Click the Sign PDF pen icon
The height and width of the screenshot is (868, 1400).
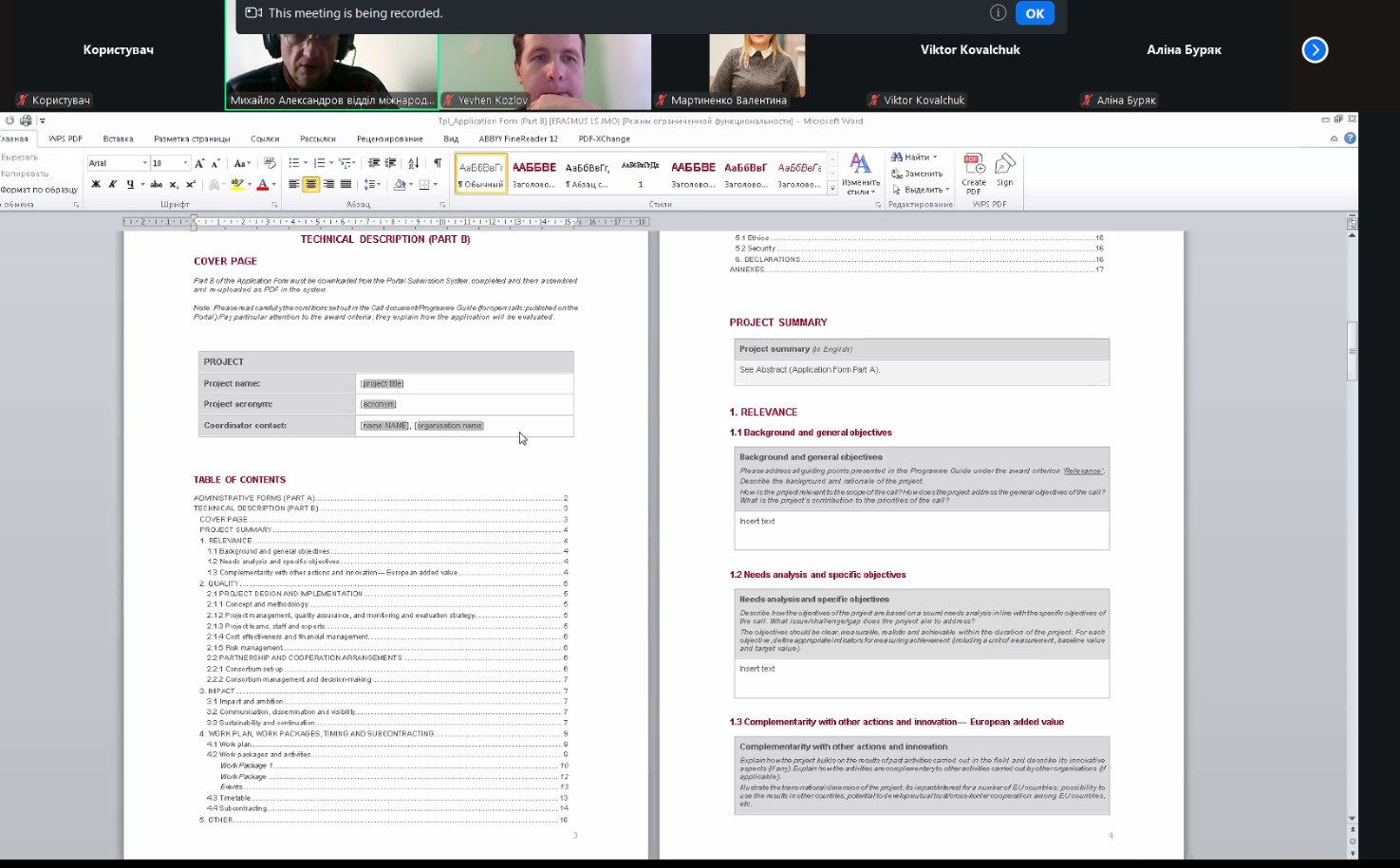pos(1004,166)
